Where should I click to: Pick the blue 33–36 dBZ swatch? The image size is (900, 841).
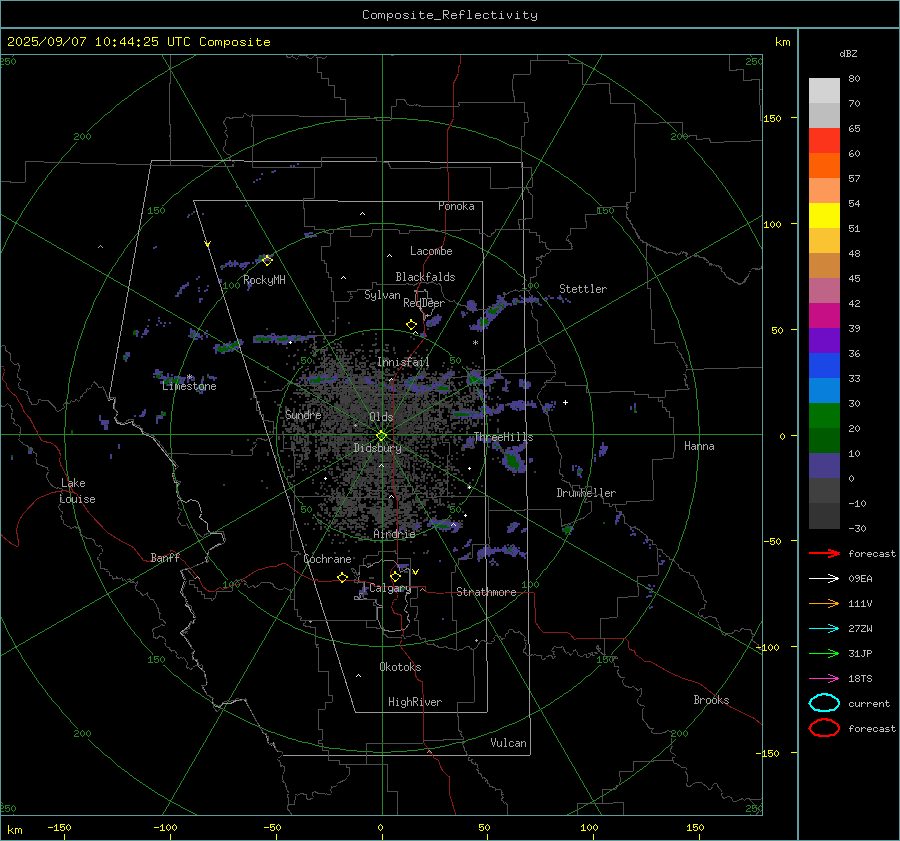[x=824, y=365]
